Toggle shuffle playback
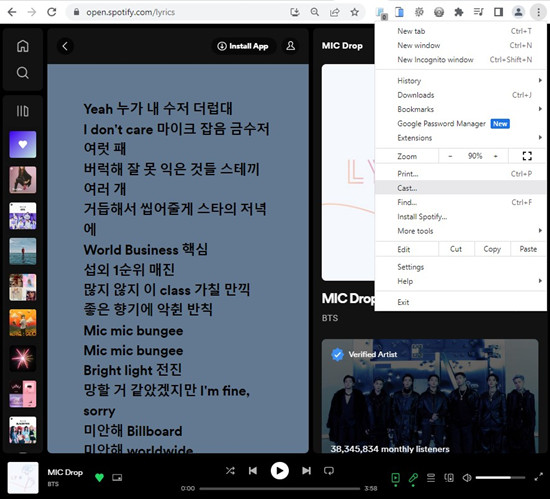 (x=230, y=471)
